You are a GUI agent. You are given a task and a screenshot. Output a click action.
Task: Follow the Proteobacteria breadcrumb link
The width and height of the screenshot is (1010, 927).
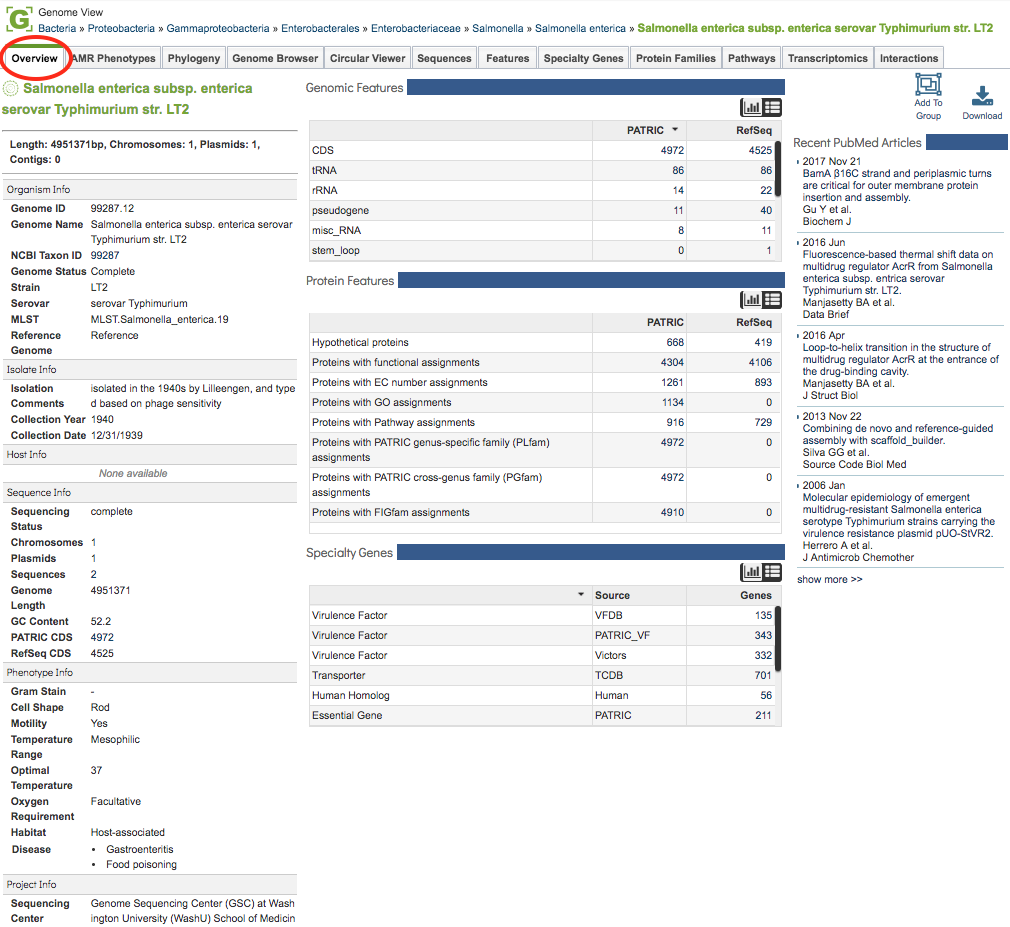(121, 28)
